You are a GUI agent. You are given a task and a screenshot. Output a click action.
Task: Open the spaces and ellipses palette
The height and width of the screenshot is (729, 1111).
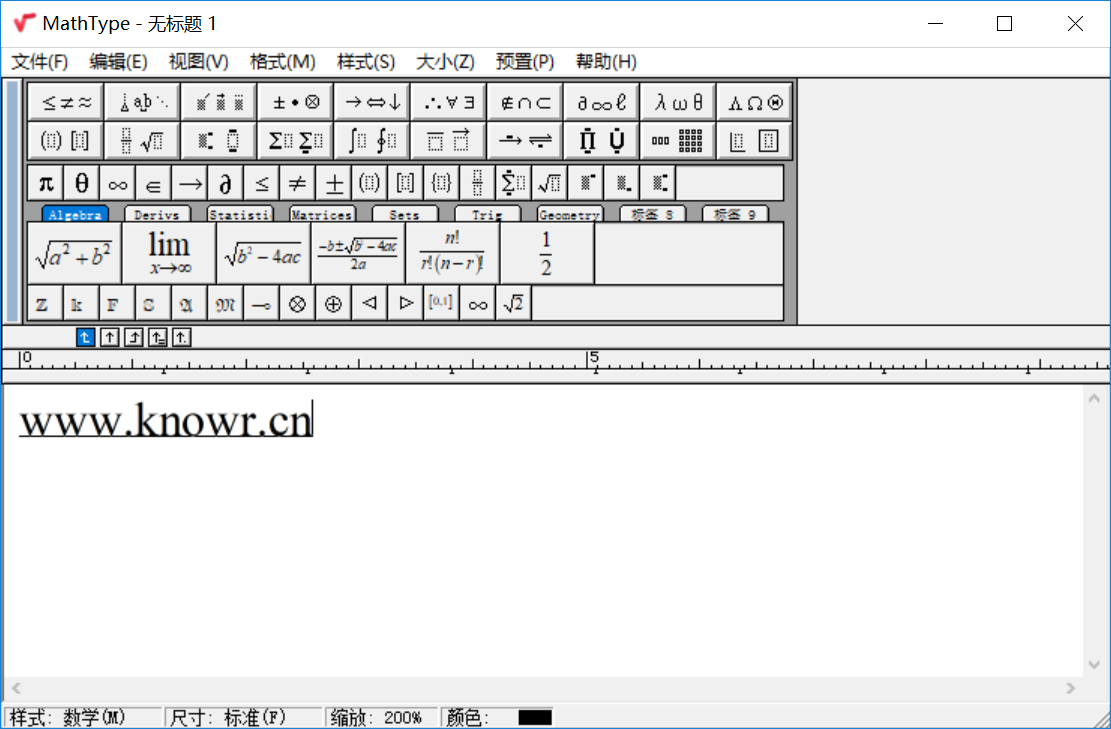[x=142, y=102]
